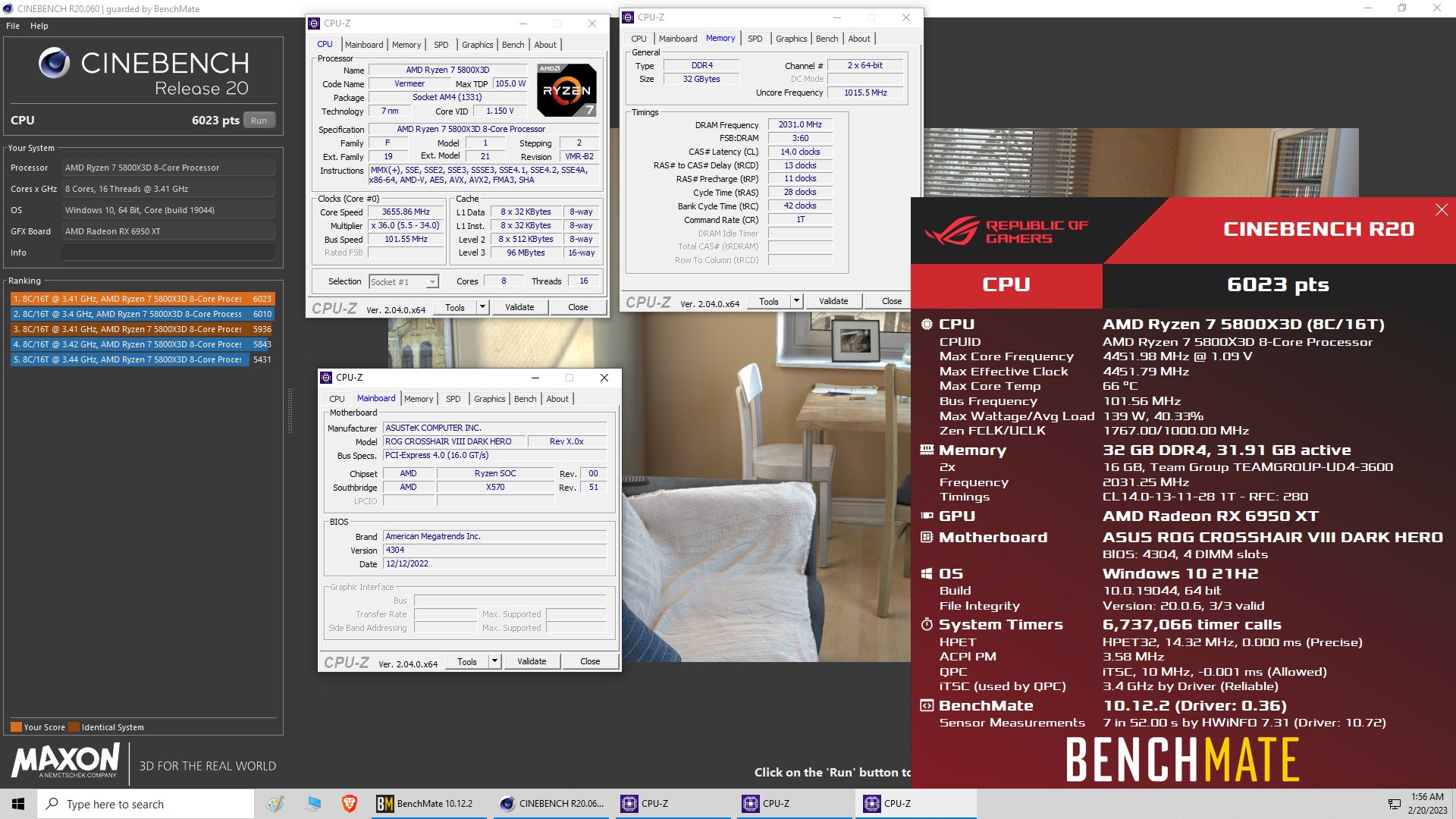Click Validate in the Mainboard window
Viewport: 1456px width, 819px height.
[x=532, y=661]
